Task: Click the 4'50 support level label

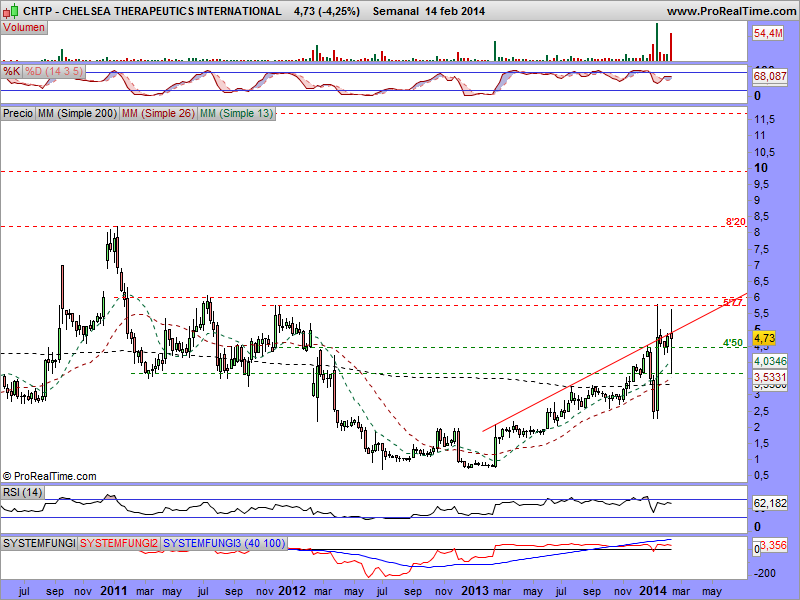Action: [x=733, y=342]
